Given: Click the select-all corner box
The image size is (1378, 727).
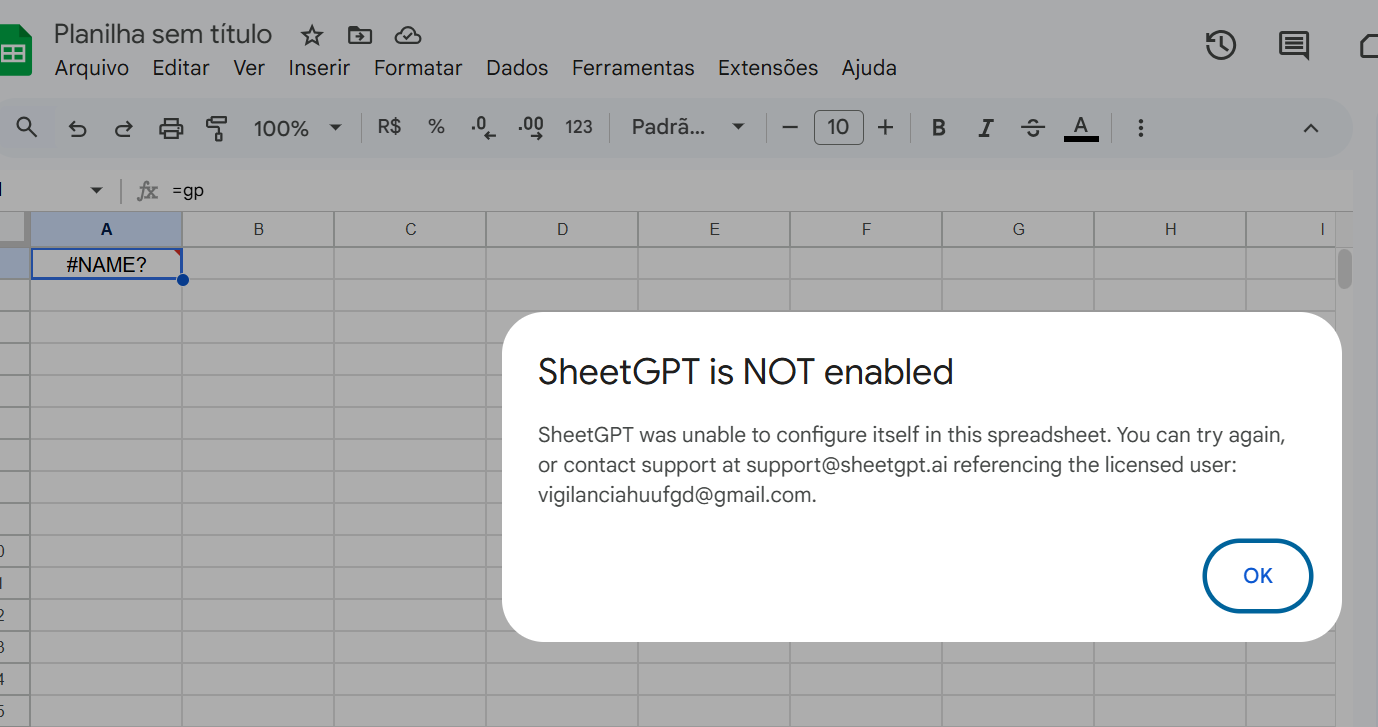Looking at the screenshot, I should [15, 229].
